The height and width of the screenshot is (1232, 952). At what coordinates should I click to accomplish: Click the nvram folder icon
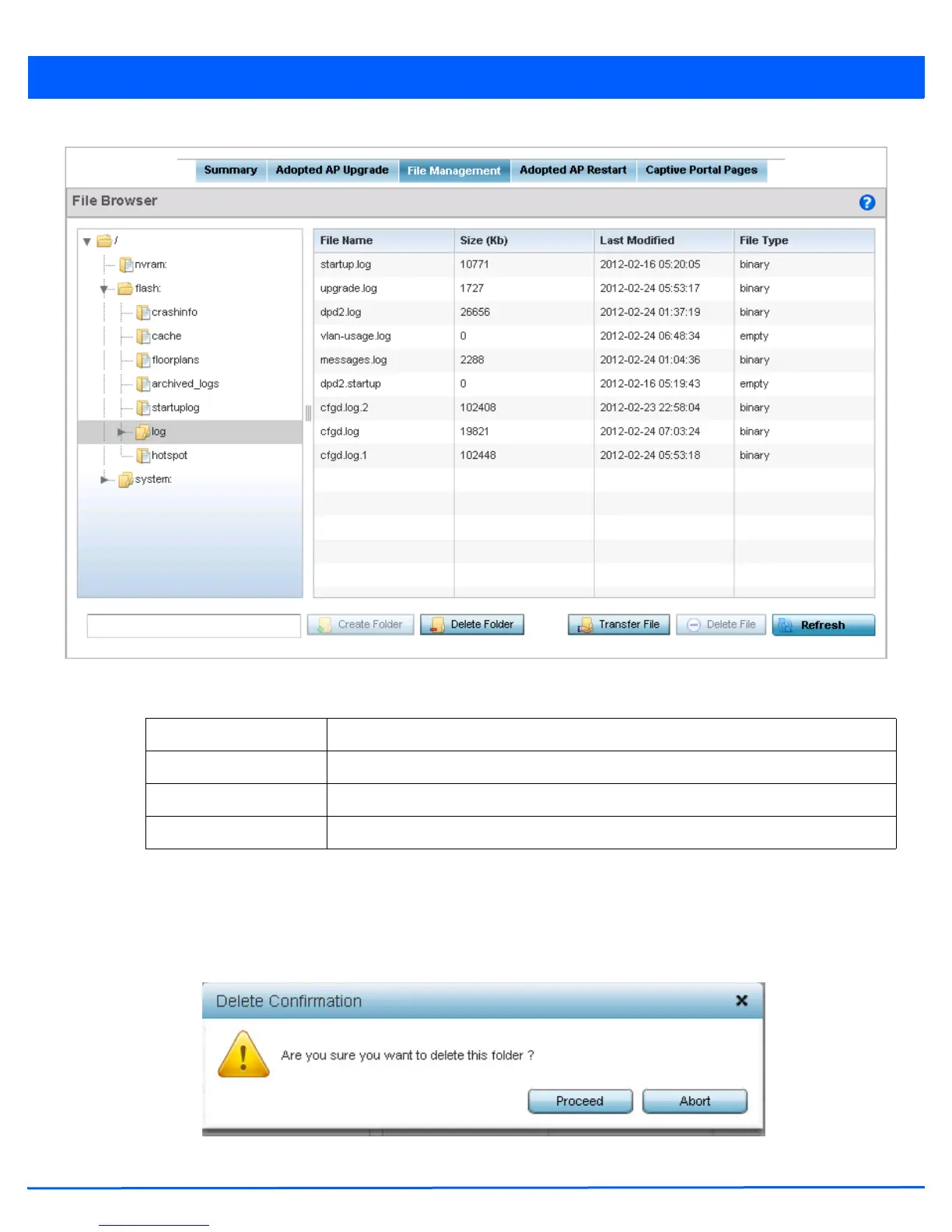(126, 264)
